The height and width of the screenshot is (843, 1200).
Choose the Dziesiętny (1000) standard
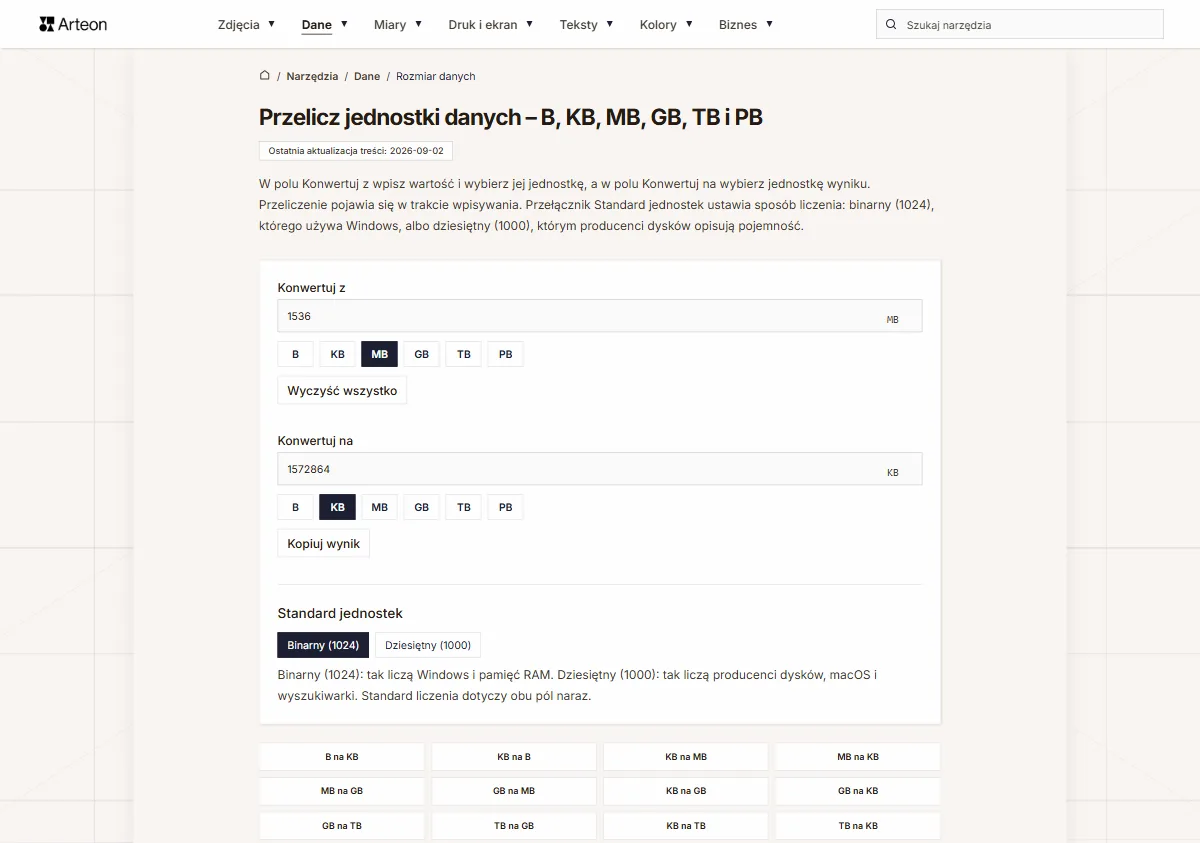428,645
